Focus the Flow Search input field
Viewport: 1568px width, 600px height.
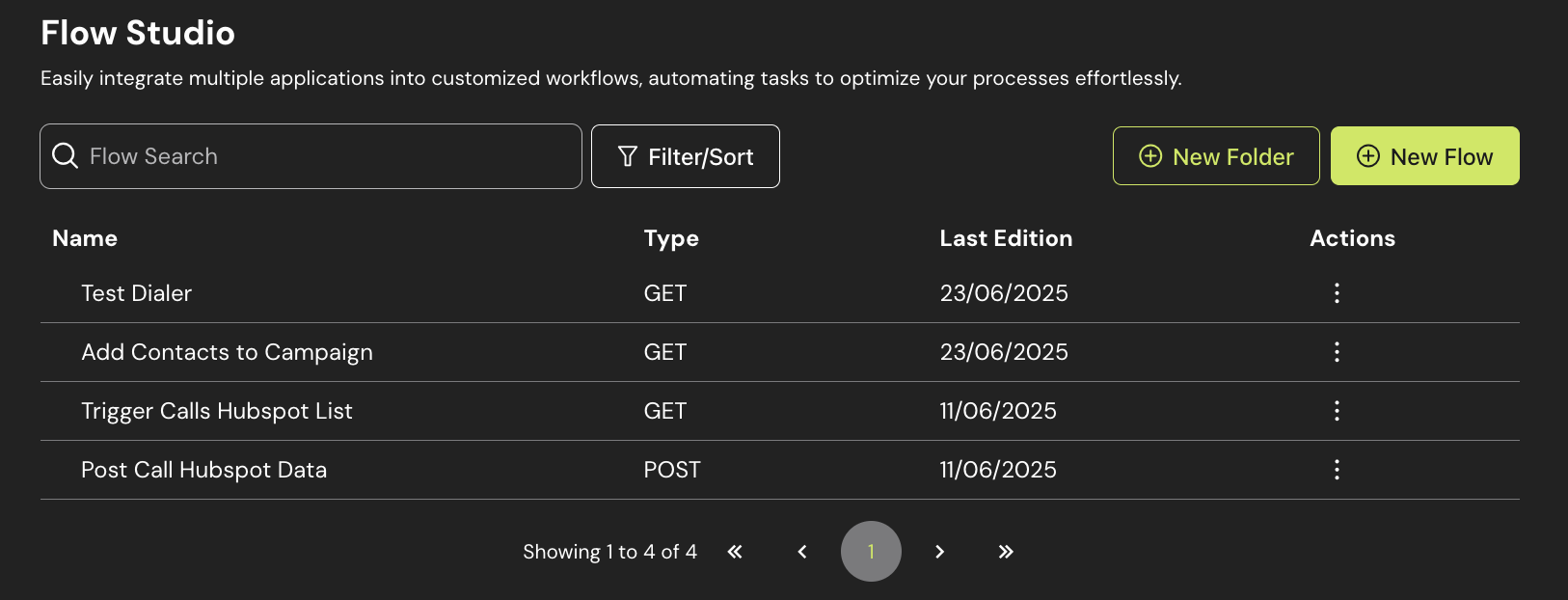coord(328,156)
